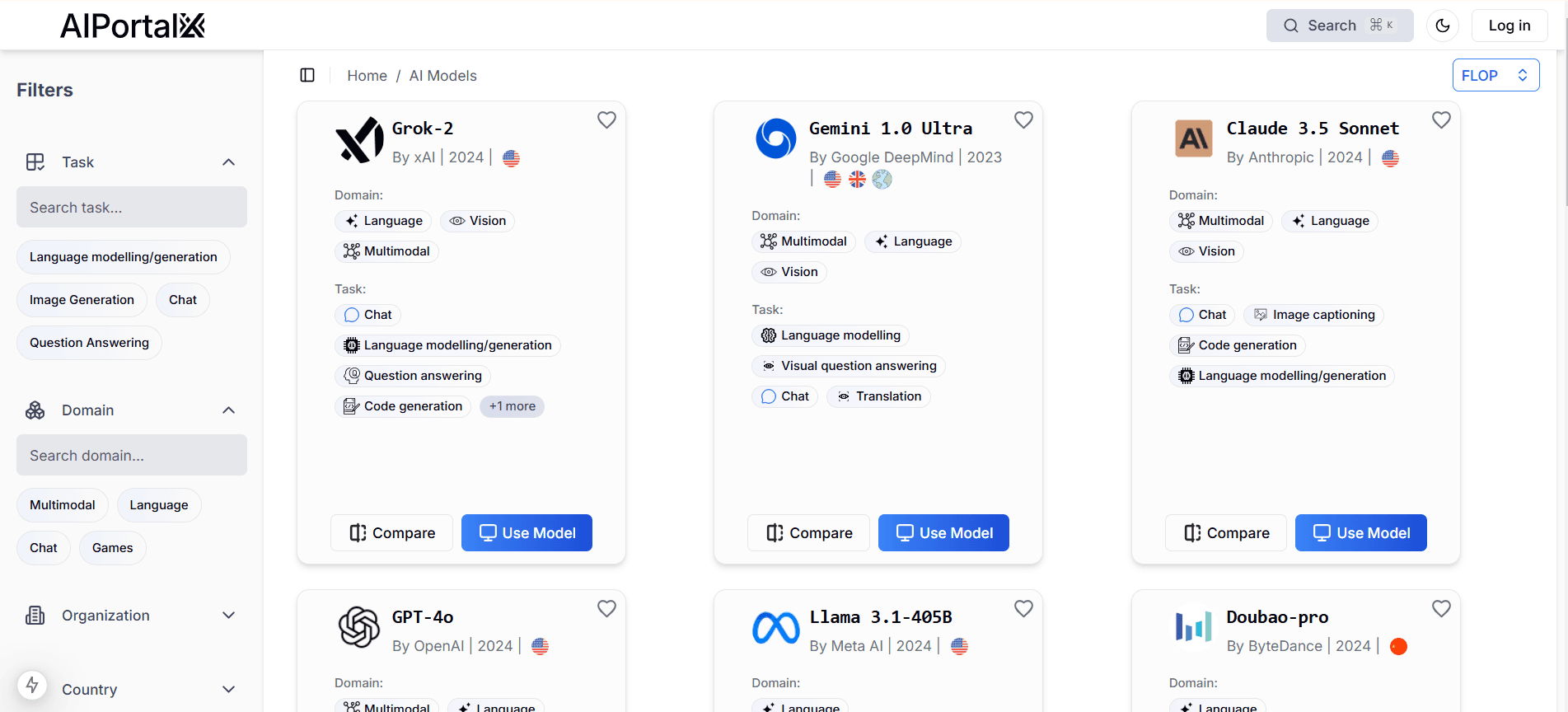Click the Translation tag on Gemini card
Screen dimensions: 1568x712
click(878, 396)
